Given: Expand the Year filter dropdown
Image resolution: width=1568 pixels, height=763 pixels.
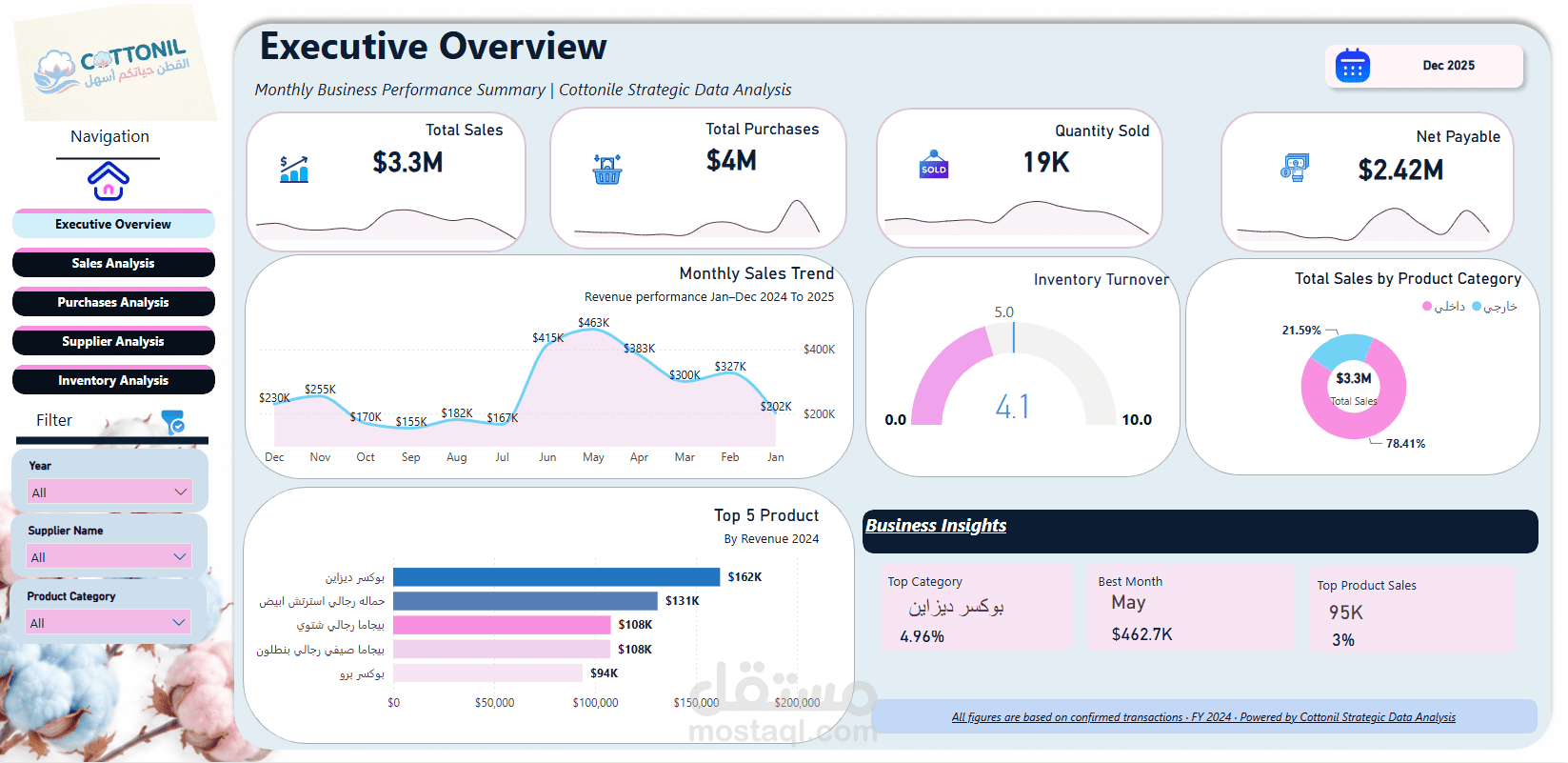Looking at the screenshot, I should (x=109, y=492).
